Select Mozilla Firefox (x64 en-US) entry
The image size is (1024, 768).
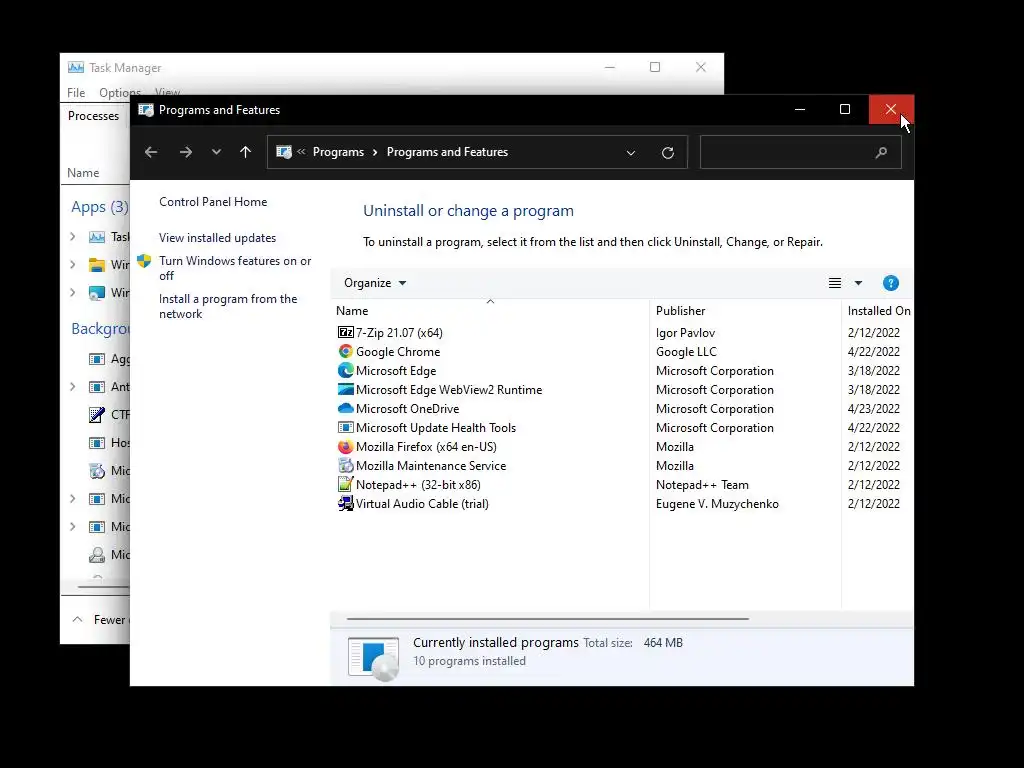(x=426, y=447)
